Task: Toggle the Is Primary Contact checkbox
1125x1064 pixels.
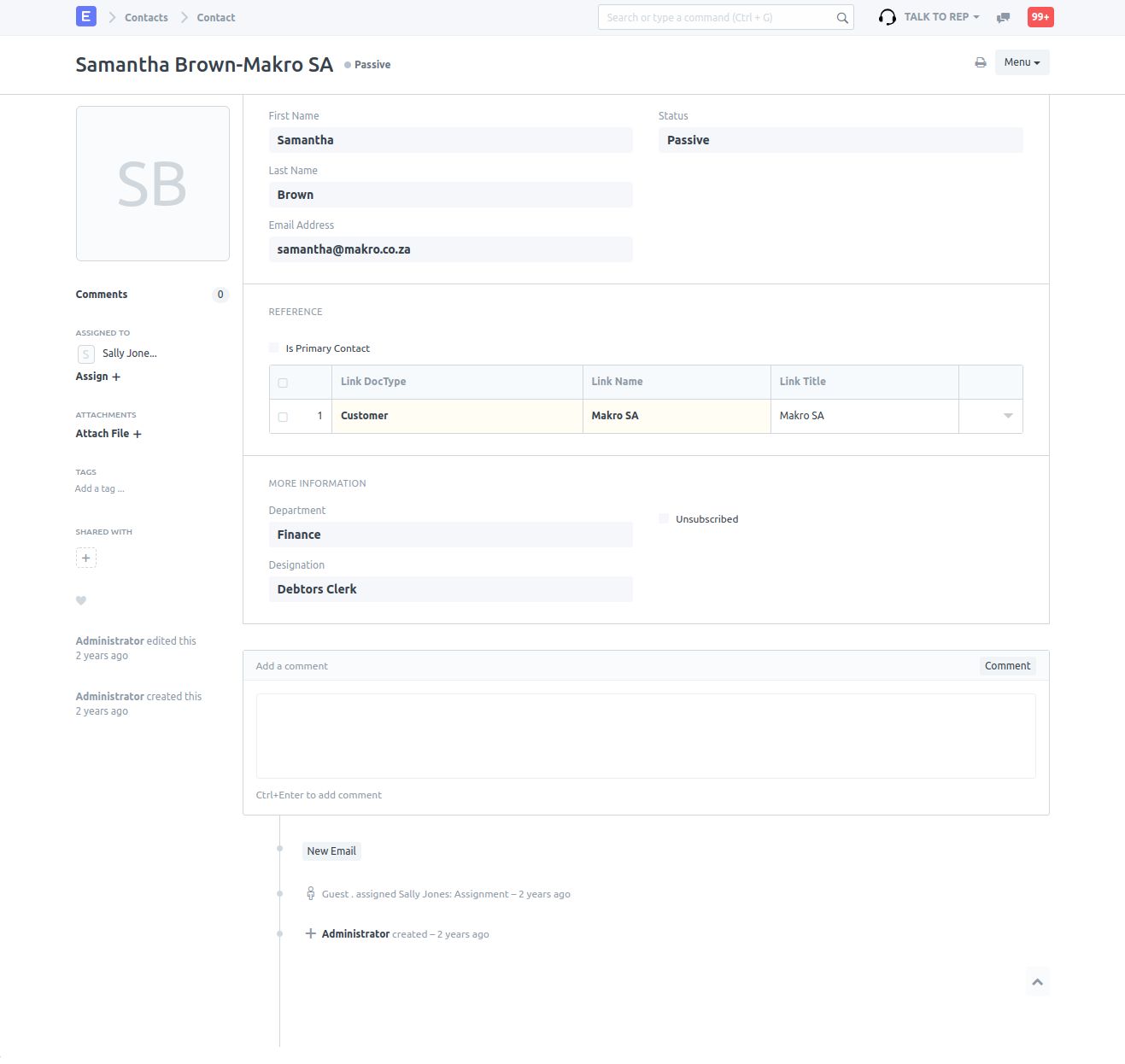Action: coord(274,348)
